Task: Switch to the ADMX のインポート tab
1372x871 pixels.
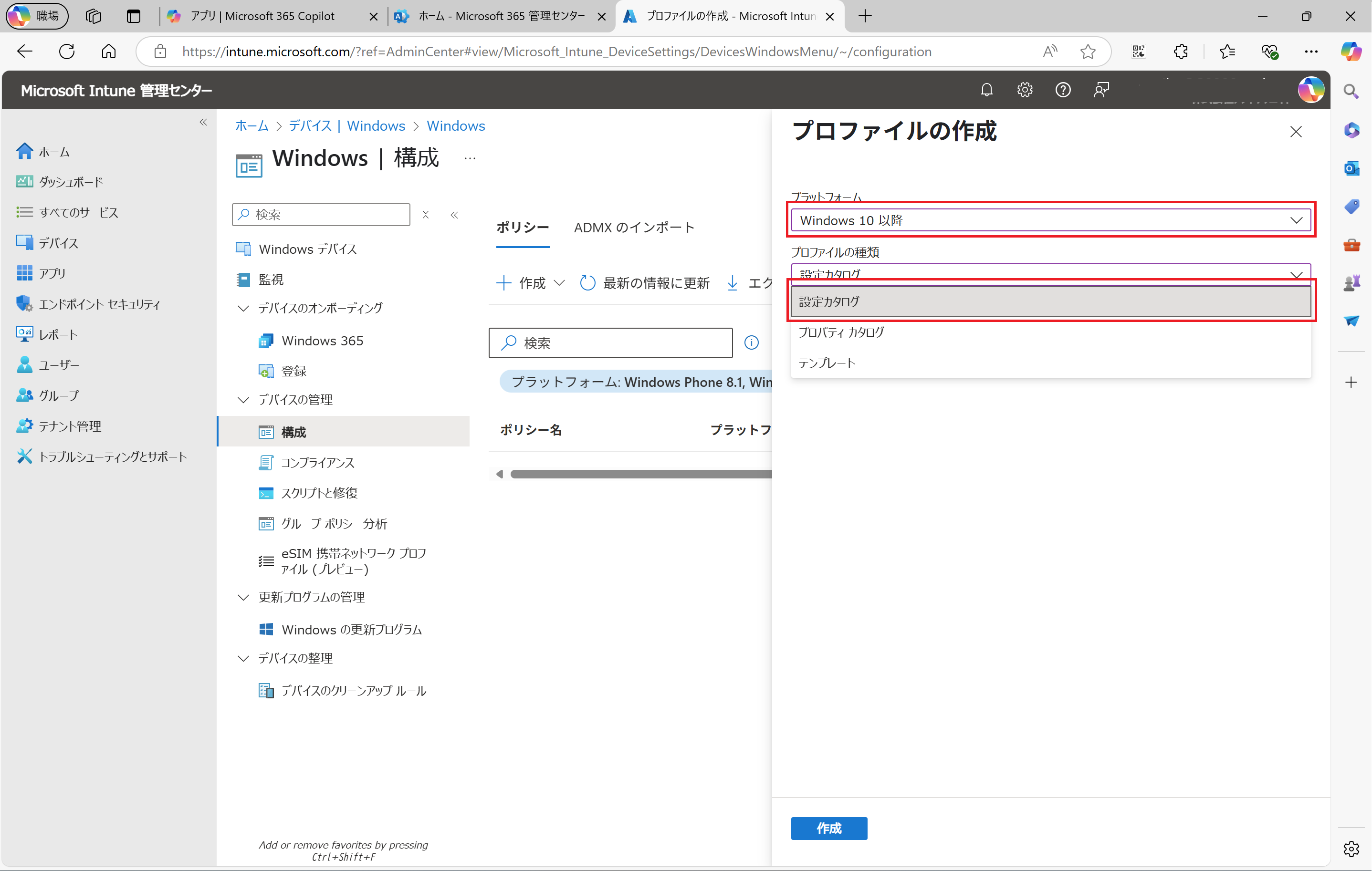Action: coord(634,228)
